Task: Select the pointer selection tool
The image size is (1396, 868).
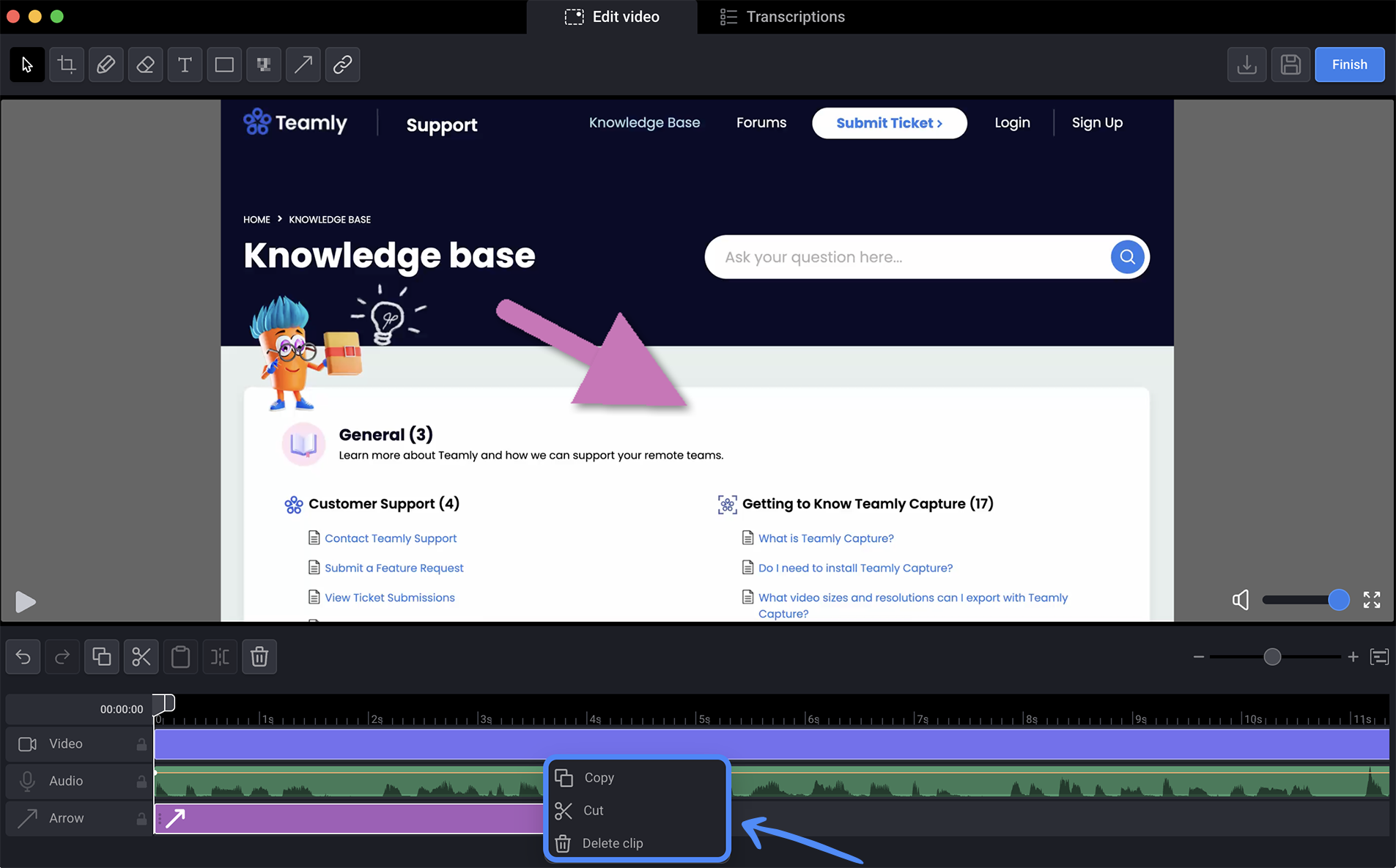Action: point(27,64)
